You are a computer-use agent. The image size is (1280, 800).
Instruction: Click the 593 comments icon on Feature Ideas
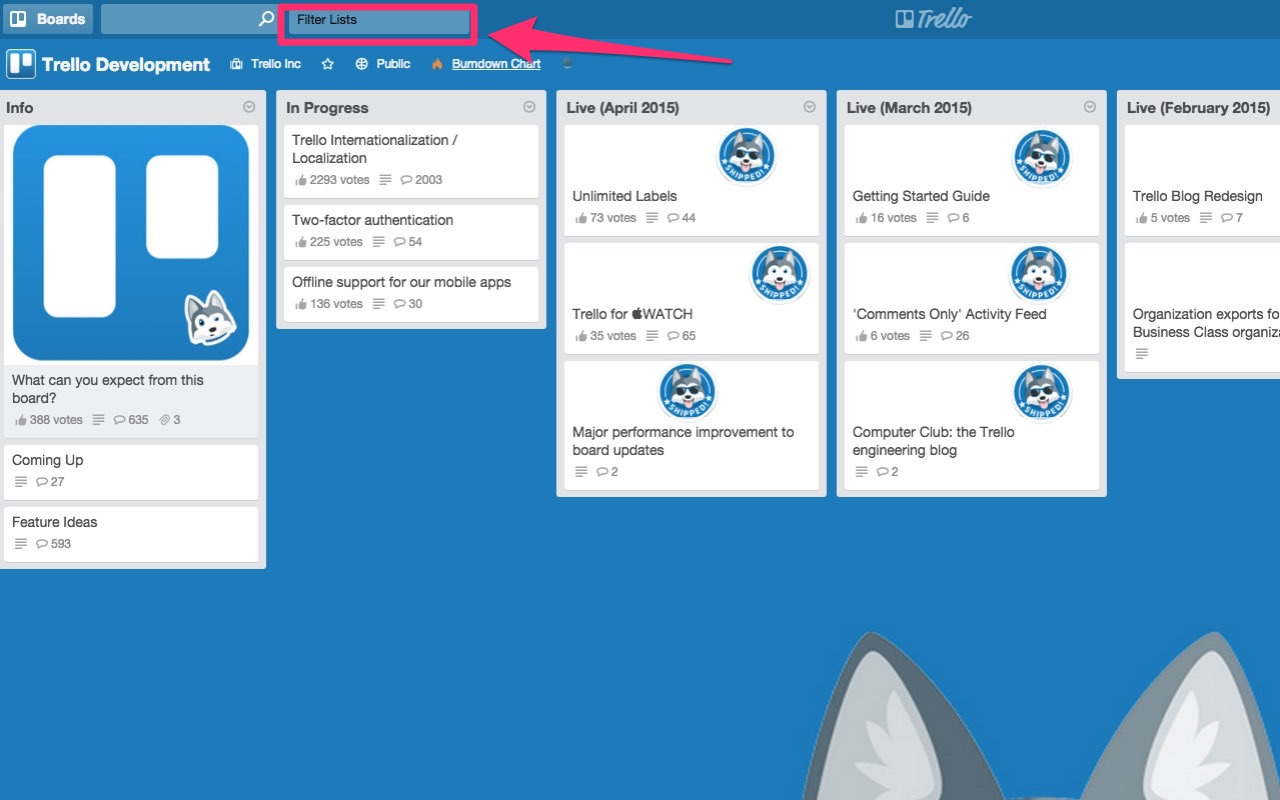click(41, 544)
